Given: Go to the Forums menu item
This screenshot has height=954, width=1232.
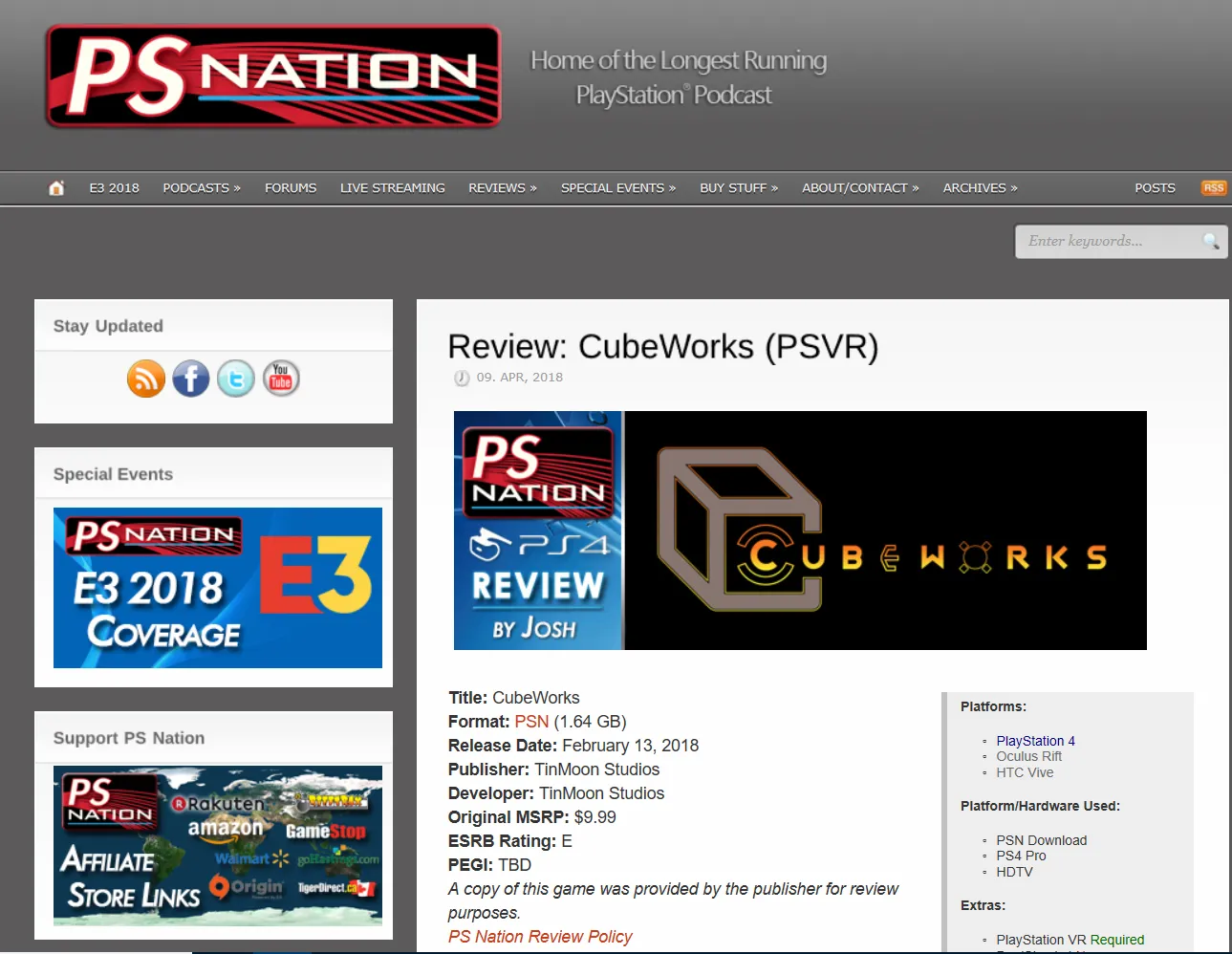Looking at the screenshot, I should tap(291, 188).
